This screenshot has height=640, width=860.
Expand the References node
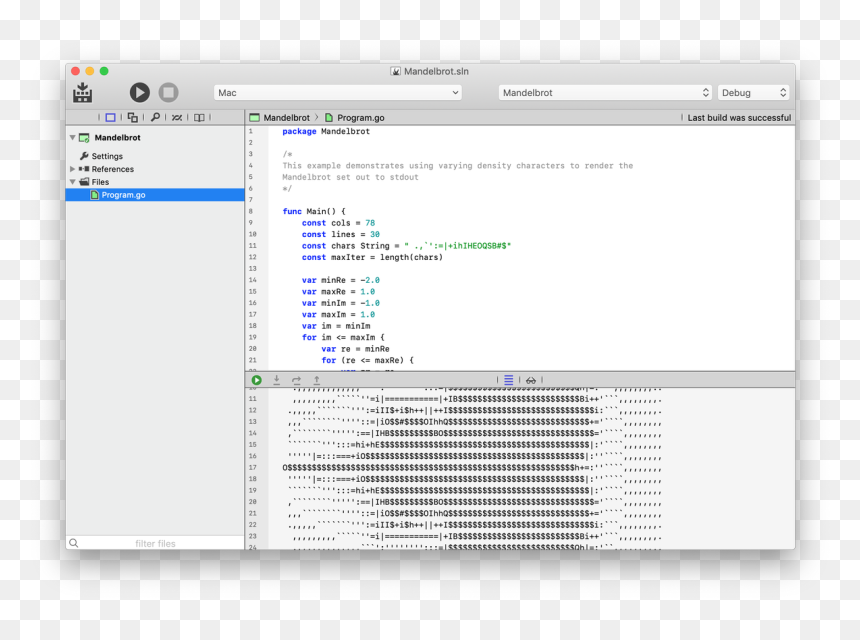[x=72, y=169]
